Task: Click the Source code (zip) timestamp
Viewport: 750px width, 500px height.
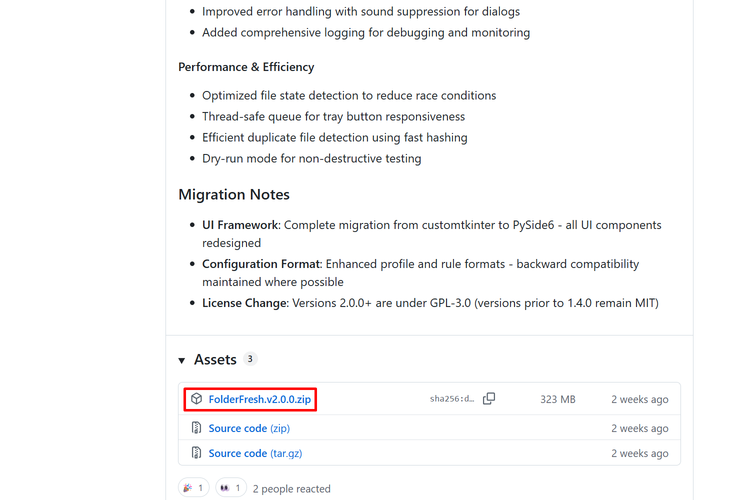Action: click(x=640, y=428)
